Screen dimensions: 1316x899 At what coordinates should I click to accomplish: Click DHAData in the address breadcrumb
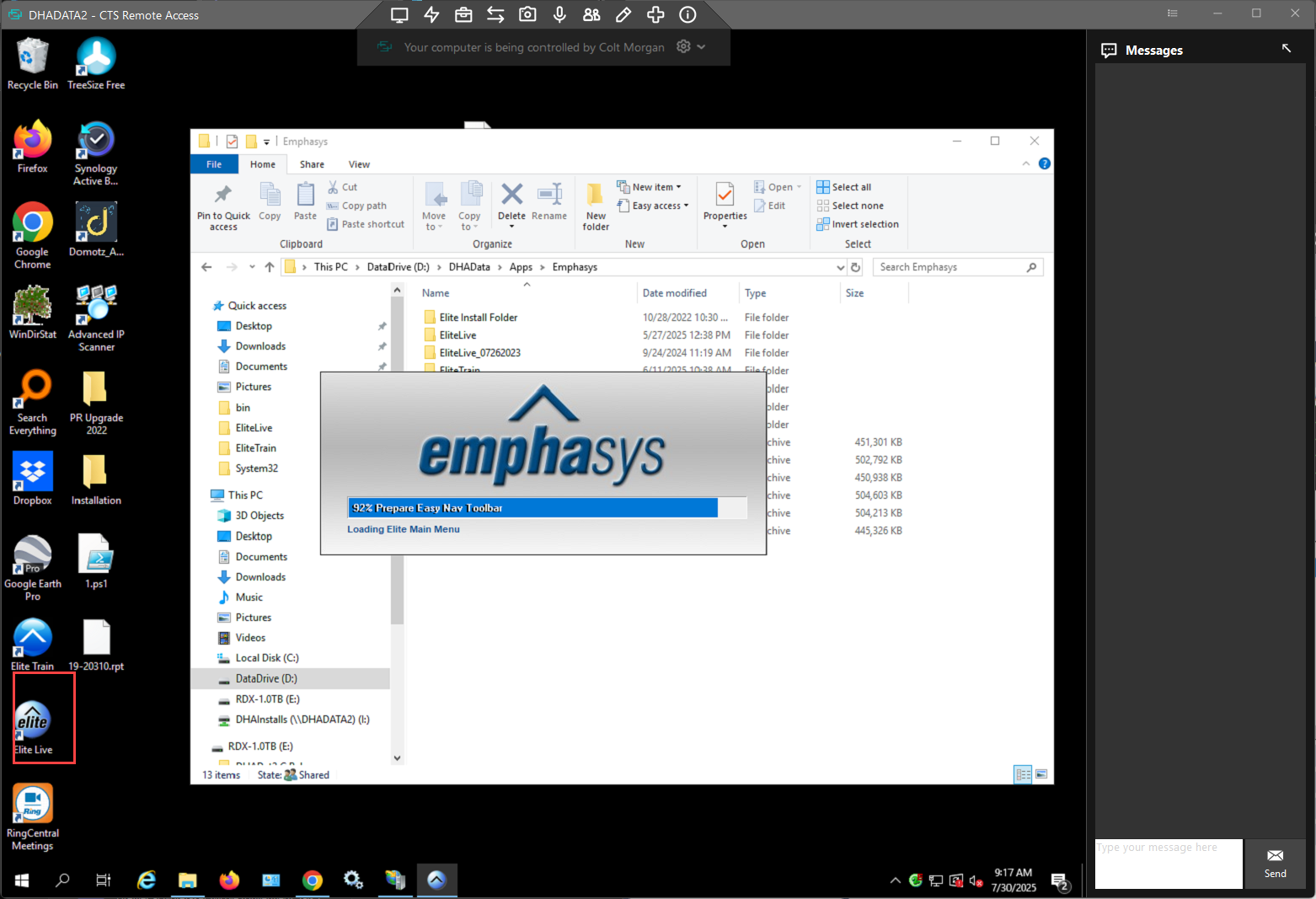pyautogui.click(x=469, y=267)
